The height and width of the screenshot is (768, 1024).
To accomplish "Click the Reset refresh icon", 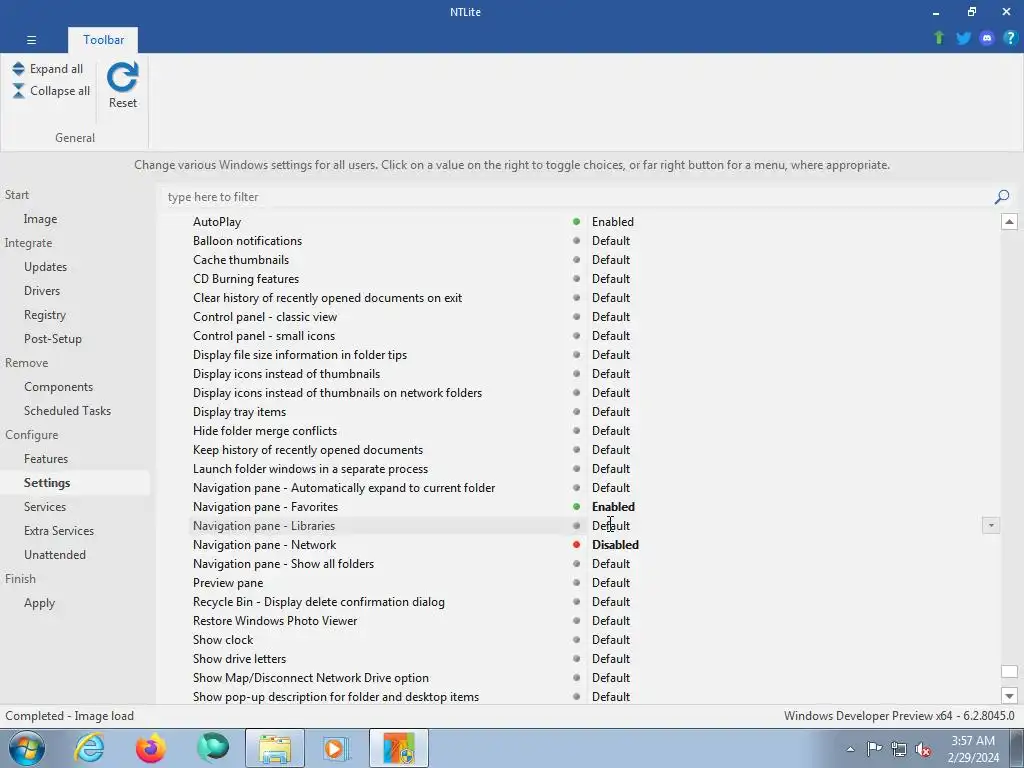I will pyautogui.click(x=122, y=77).
